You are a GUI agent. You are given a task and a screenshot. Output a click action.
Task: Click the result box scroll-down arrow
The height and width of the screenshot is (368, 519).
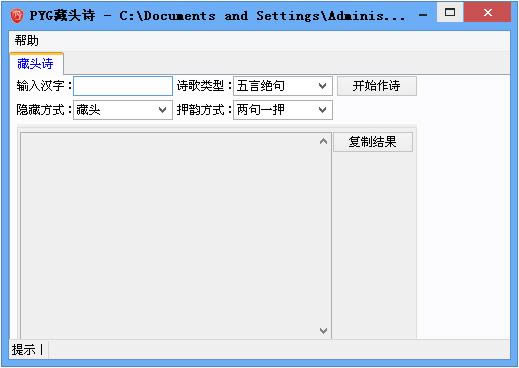(x=323, y=331)
